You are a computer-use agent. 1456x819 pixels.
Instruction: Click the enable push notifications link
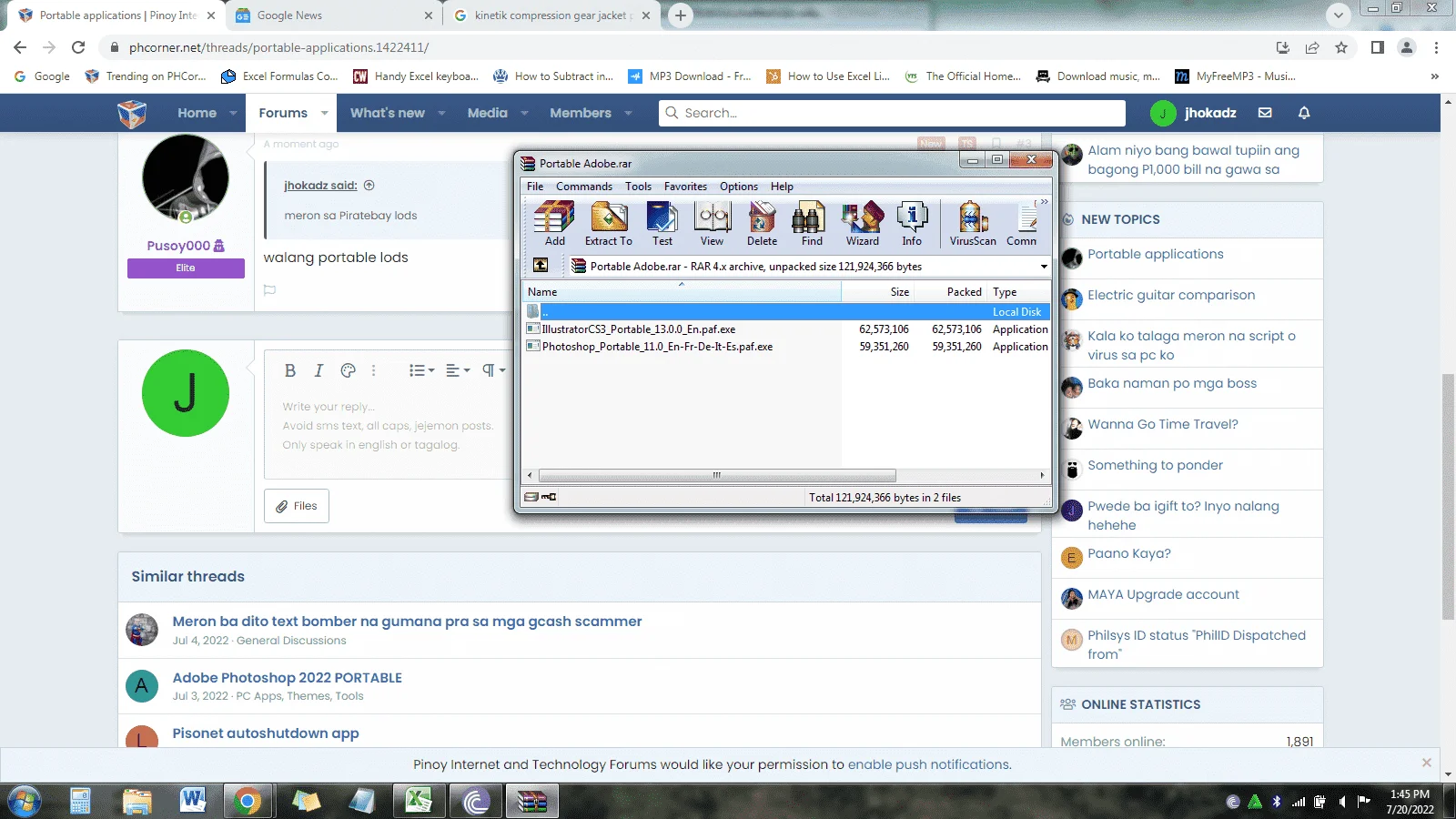click(x=929, y=764)
